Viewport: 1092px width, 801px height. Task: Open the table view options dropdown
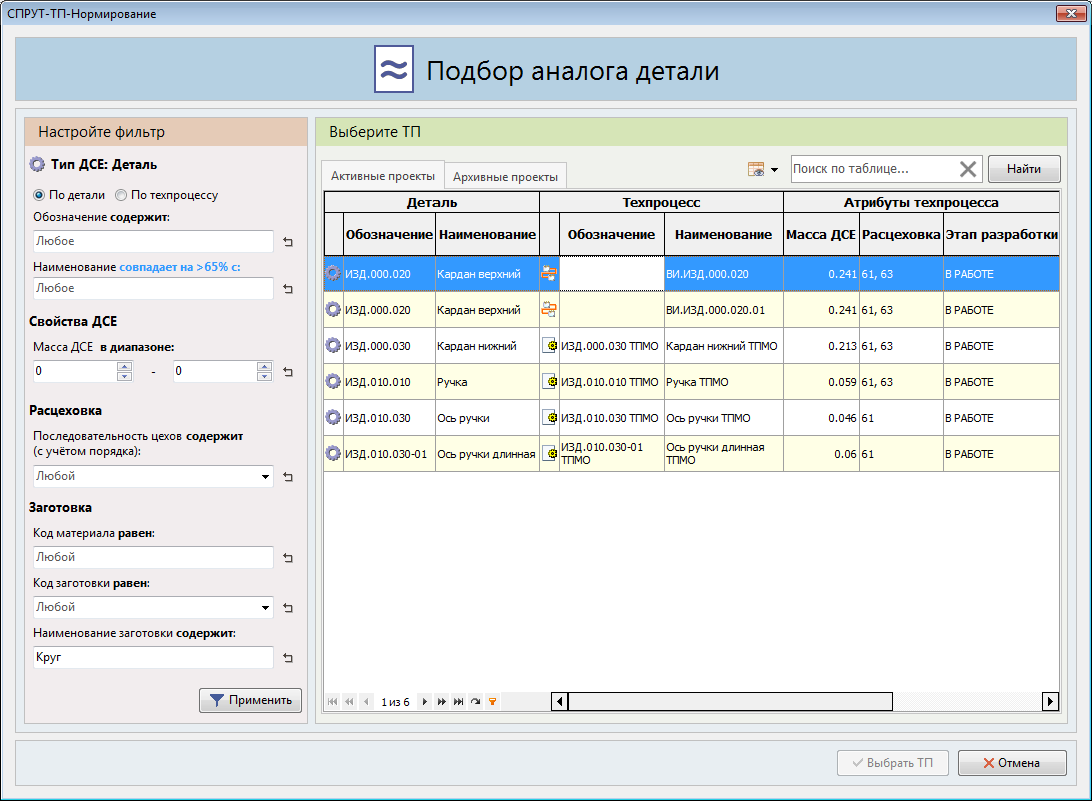point(762,170)
